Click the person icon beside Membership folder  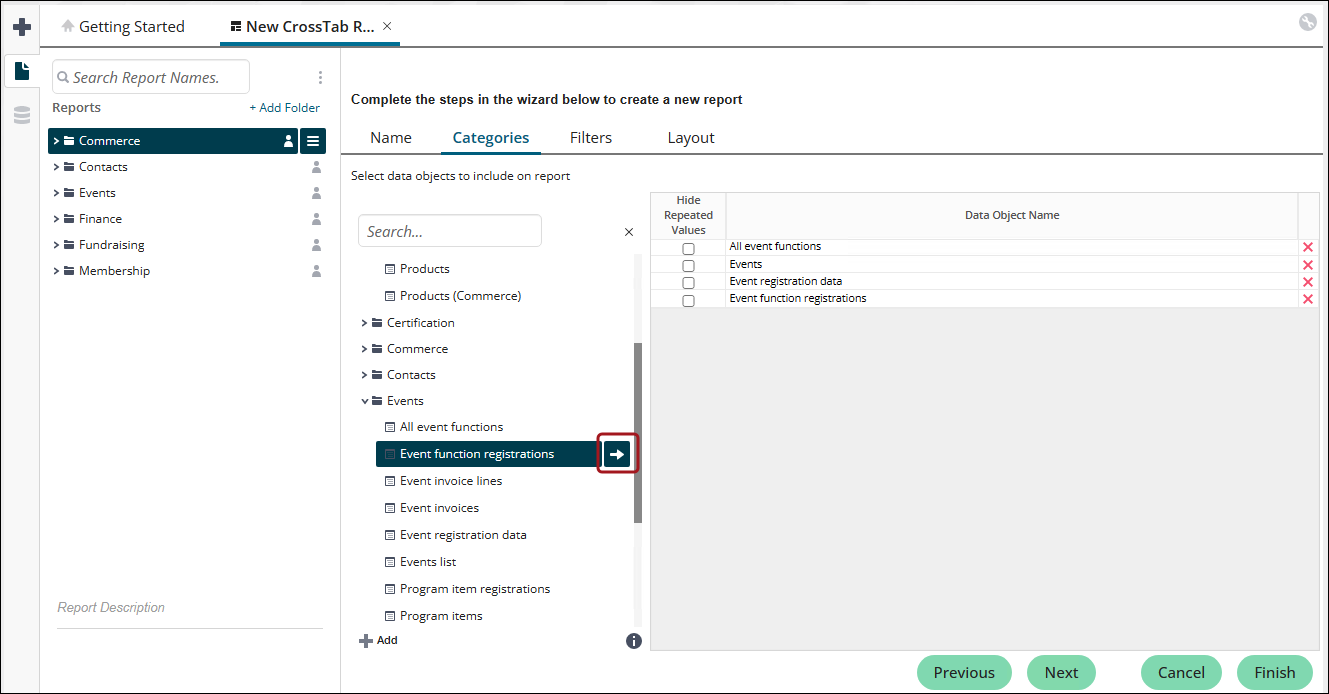tap(316, 271)
